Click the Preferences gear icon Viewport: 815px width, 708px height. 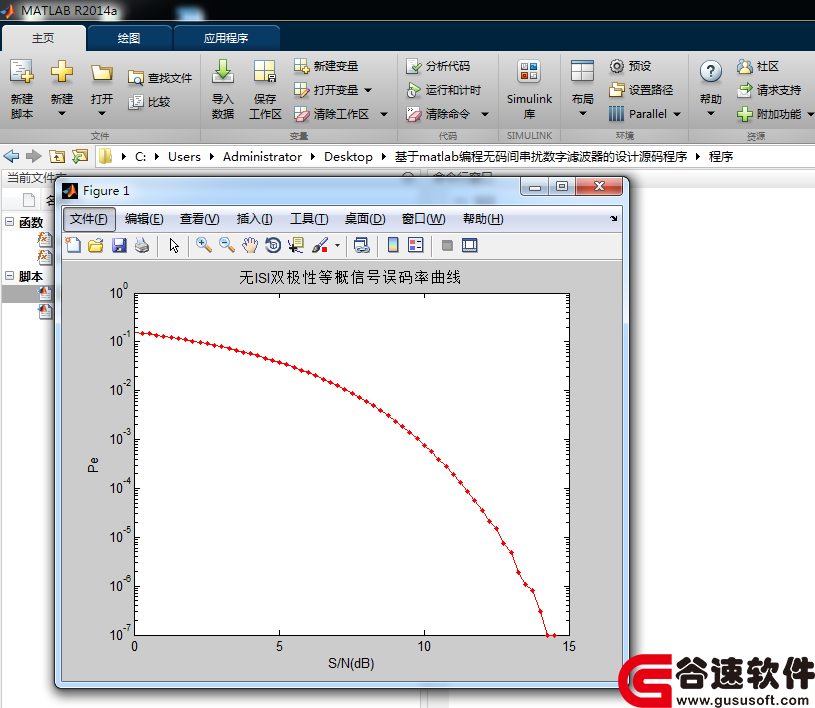coord(616,66)
